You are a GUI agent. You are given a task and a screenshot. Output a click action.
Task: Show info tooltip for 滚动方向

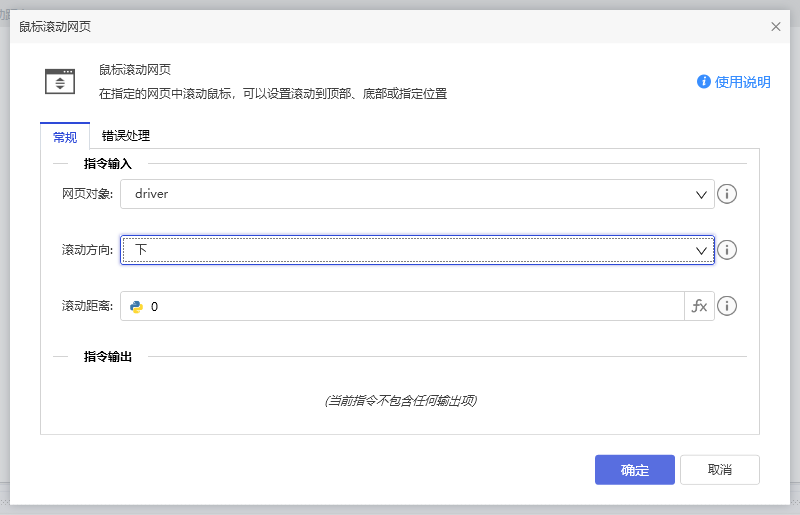tap(728, 250)
